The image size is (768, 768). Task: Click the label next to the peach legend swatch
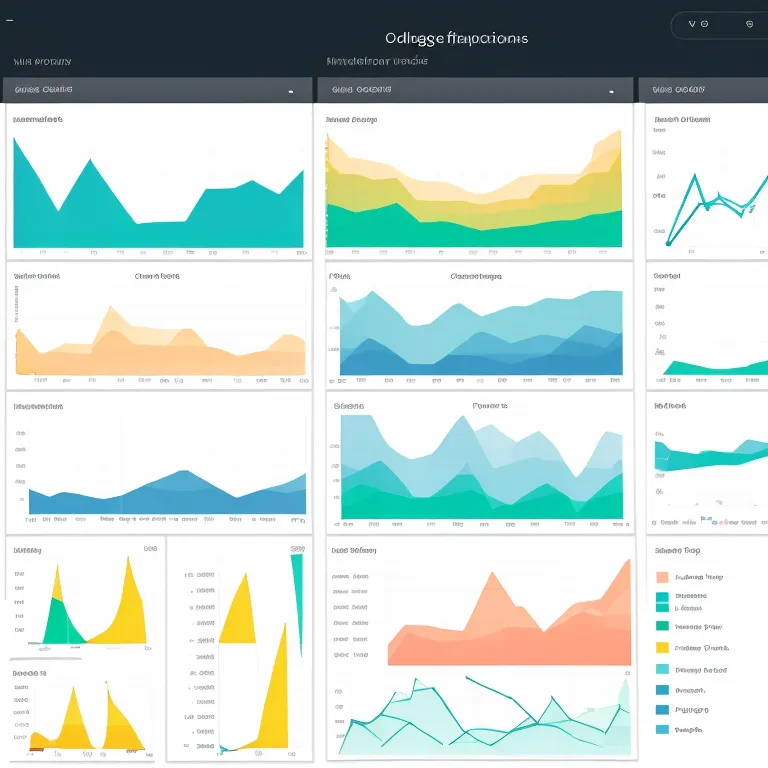(699, 577)
